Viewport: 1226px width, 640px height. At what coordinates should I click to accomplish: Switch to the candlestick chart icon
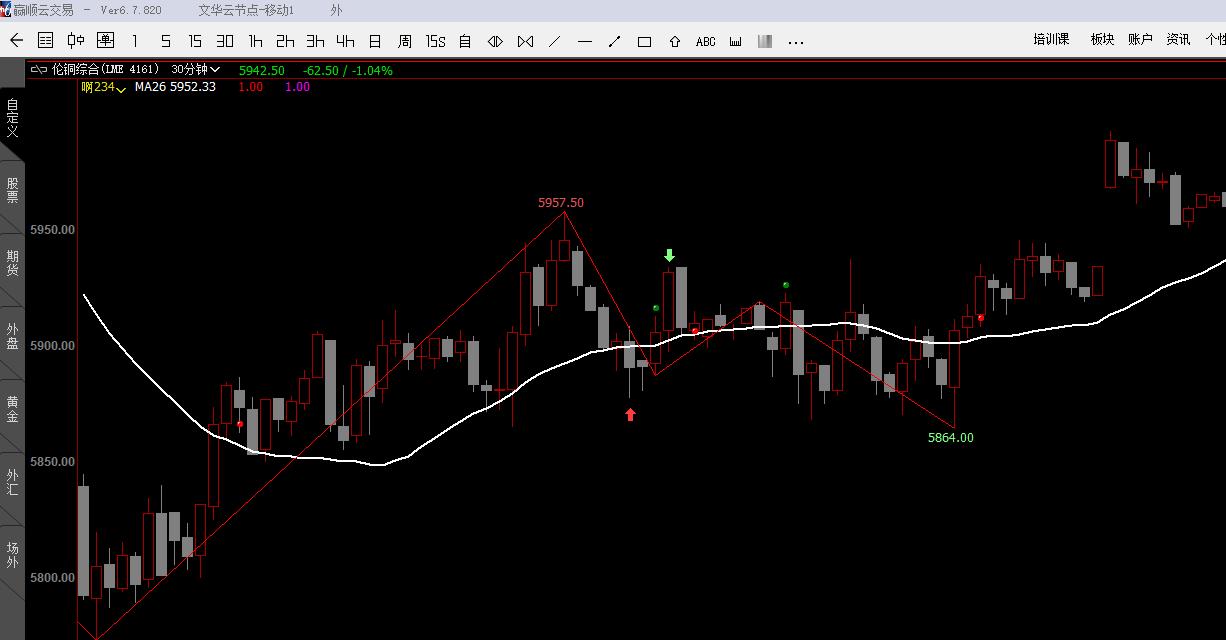(76, 41)
